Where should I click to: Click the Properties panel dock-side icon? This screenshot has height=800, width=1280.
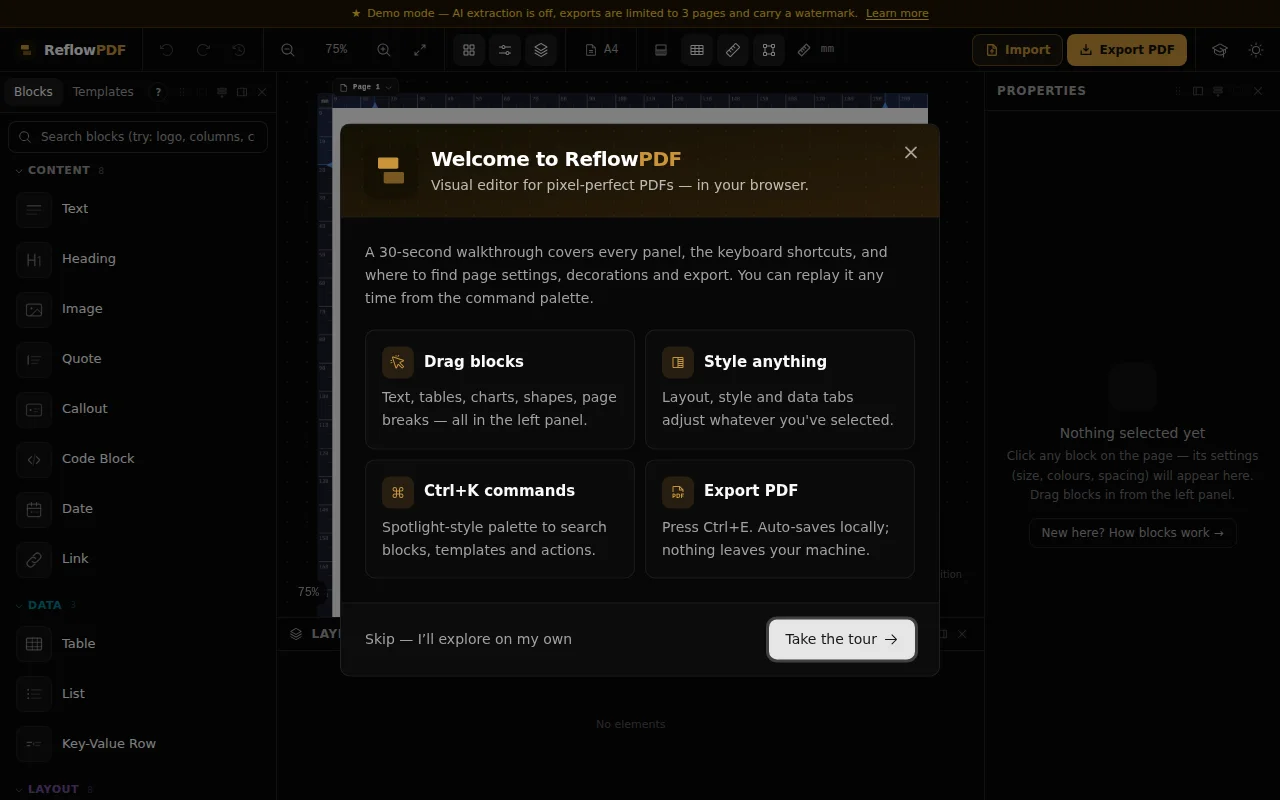1198,91
